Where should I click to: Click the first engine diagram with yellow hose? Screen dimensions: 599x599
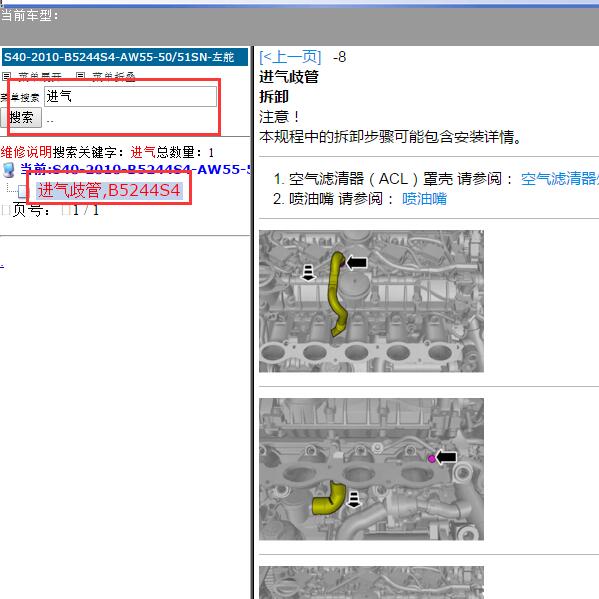click(371, 301)
